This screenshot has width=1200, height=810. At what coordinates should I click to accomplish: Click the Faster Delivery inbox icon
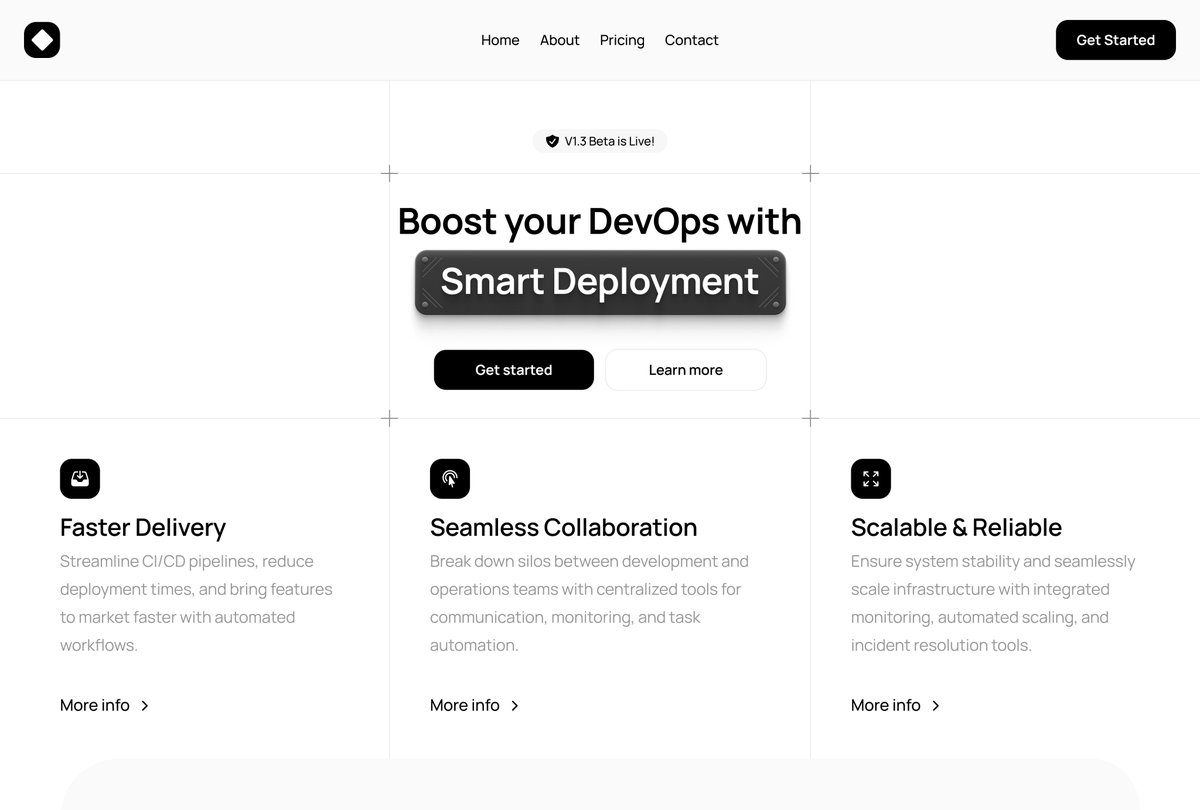click(80, 479)
